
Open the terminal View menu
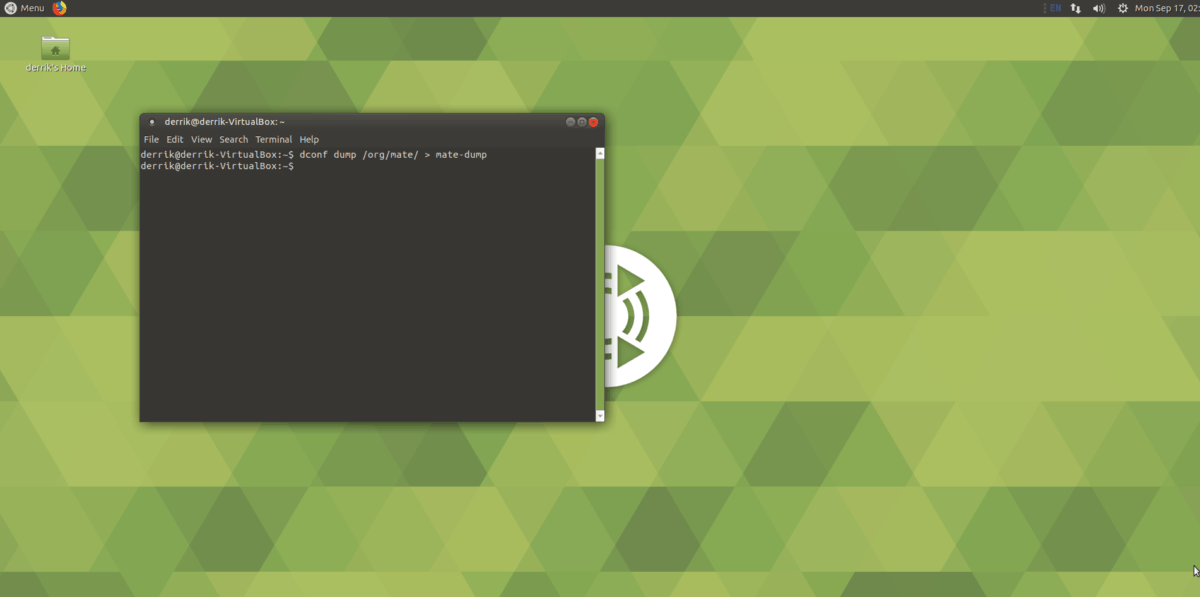tap(202, 140)
